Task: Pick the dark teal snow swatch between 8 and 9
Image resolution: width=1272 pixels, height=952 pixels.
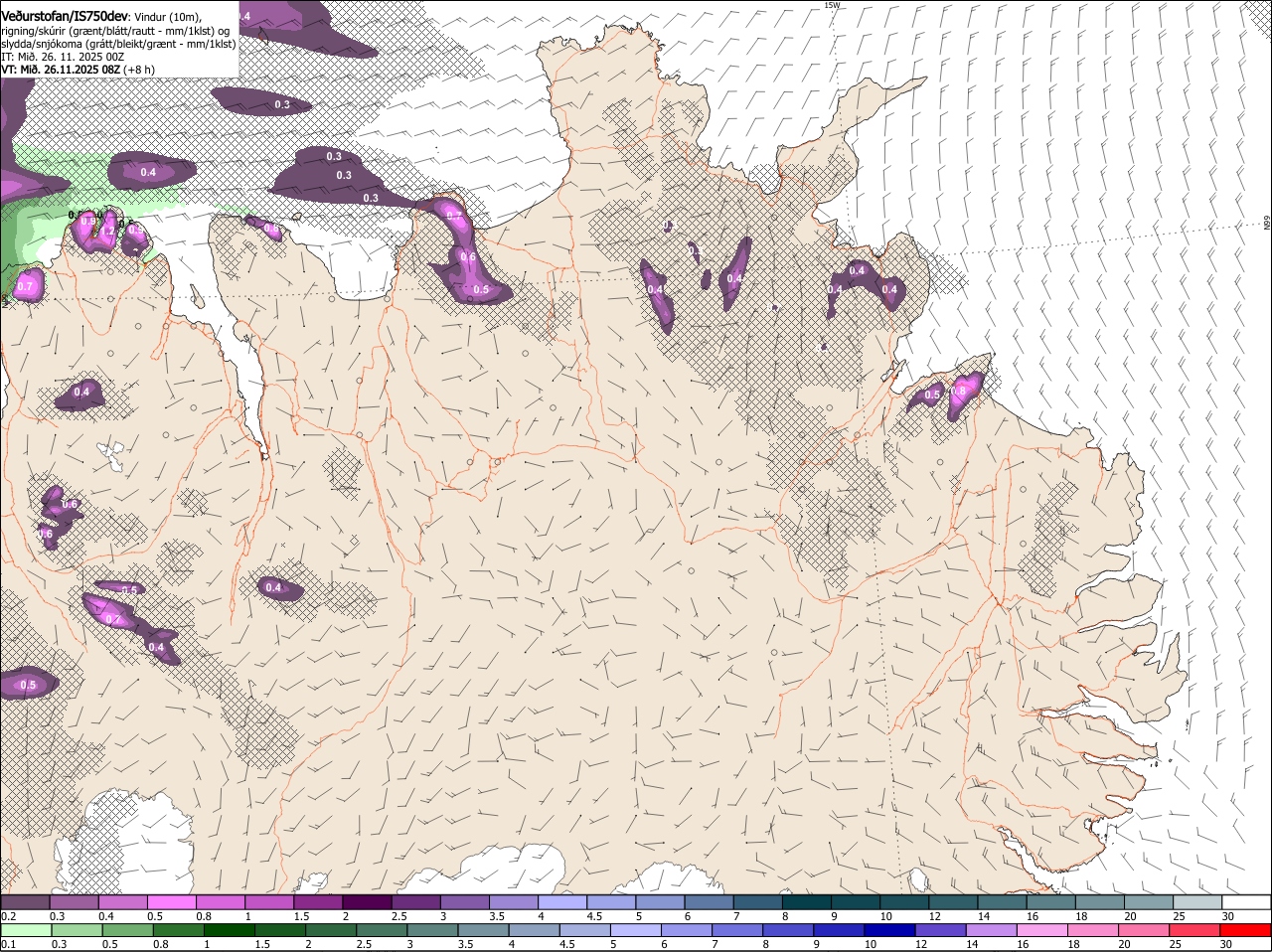Action: (807, 901)
